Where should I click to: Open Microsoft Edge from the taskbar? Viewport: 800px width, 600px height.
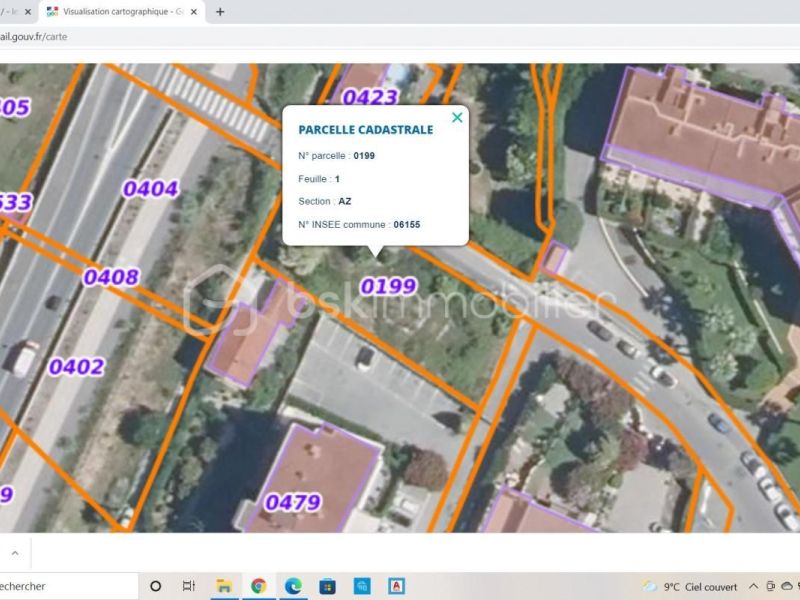click(293, 586)
